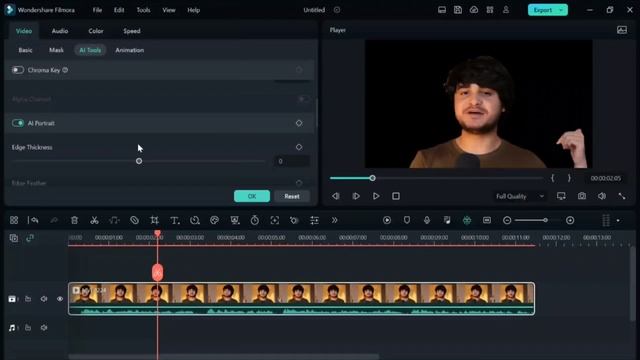Open the Audio properties tab
Image resolution: width=640 pixels, height=360 pixels.
[x=60, y=31]
